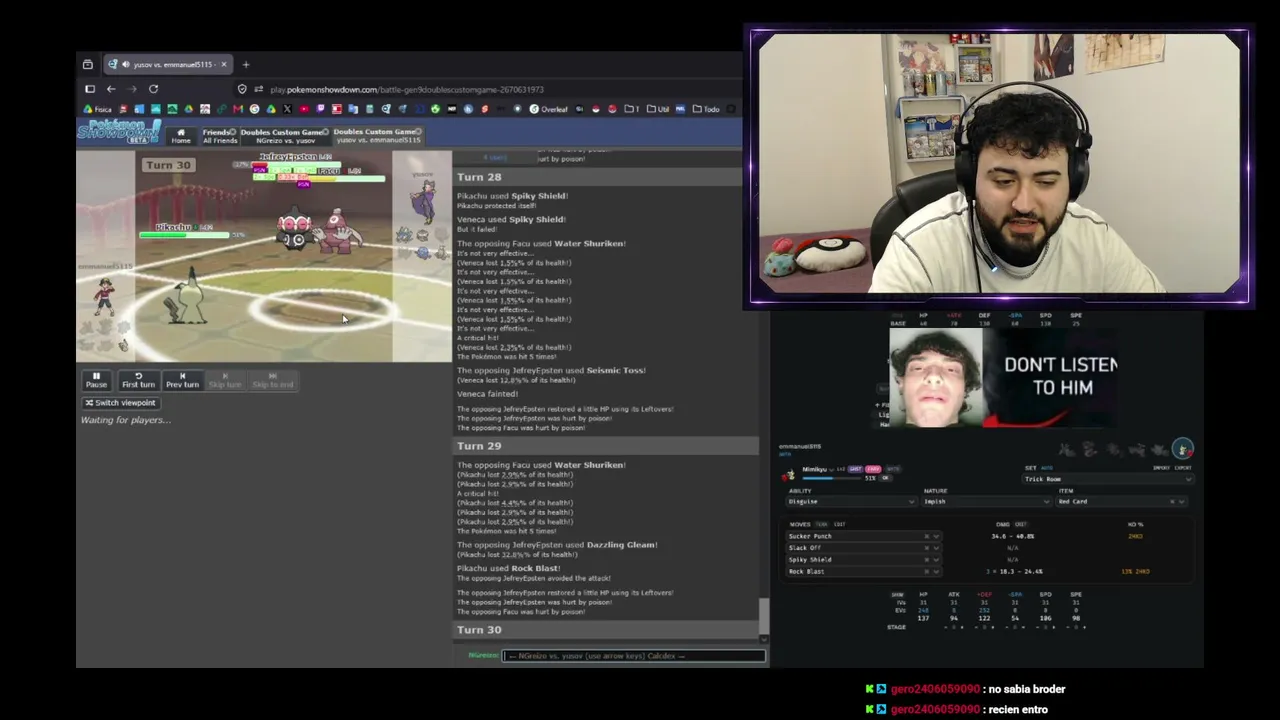
Task: Click the opposing trainer yusov sprite
Action: click(424, 201)
